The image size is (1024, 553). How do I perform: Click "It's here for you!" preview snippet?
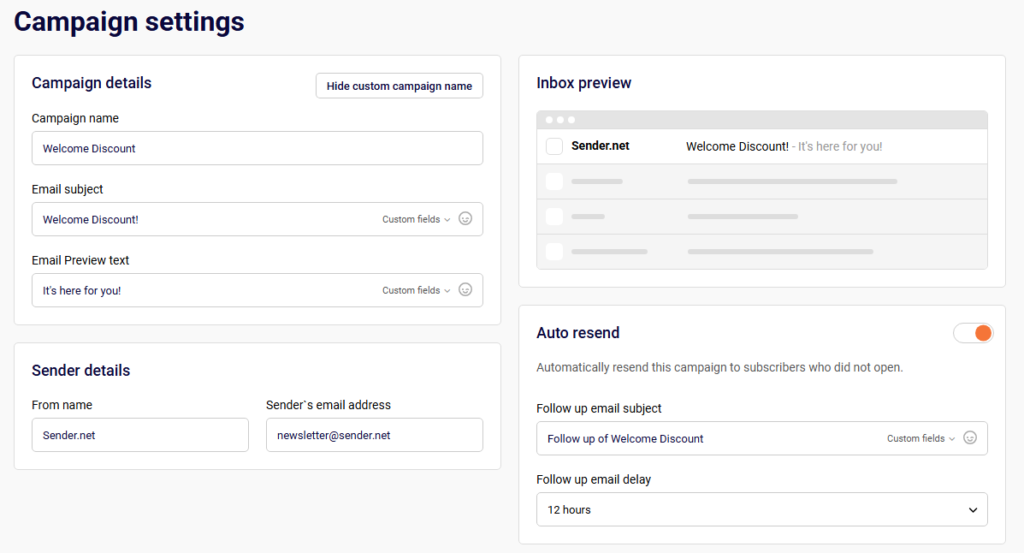840,146
